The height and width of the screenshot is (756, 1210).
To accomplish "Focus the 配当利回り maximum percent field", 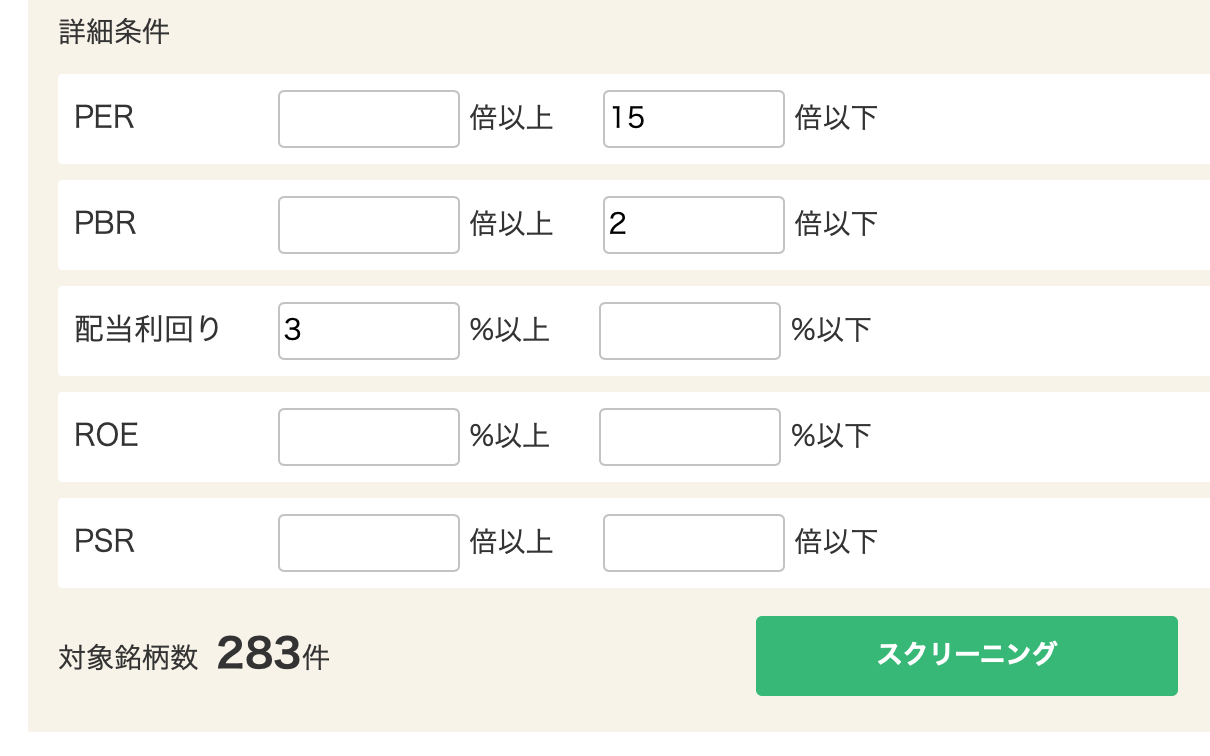I will 689,331.
